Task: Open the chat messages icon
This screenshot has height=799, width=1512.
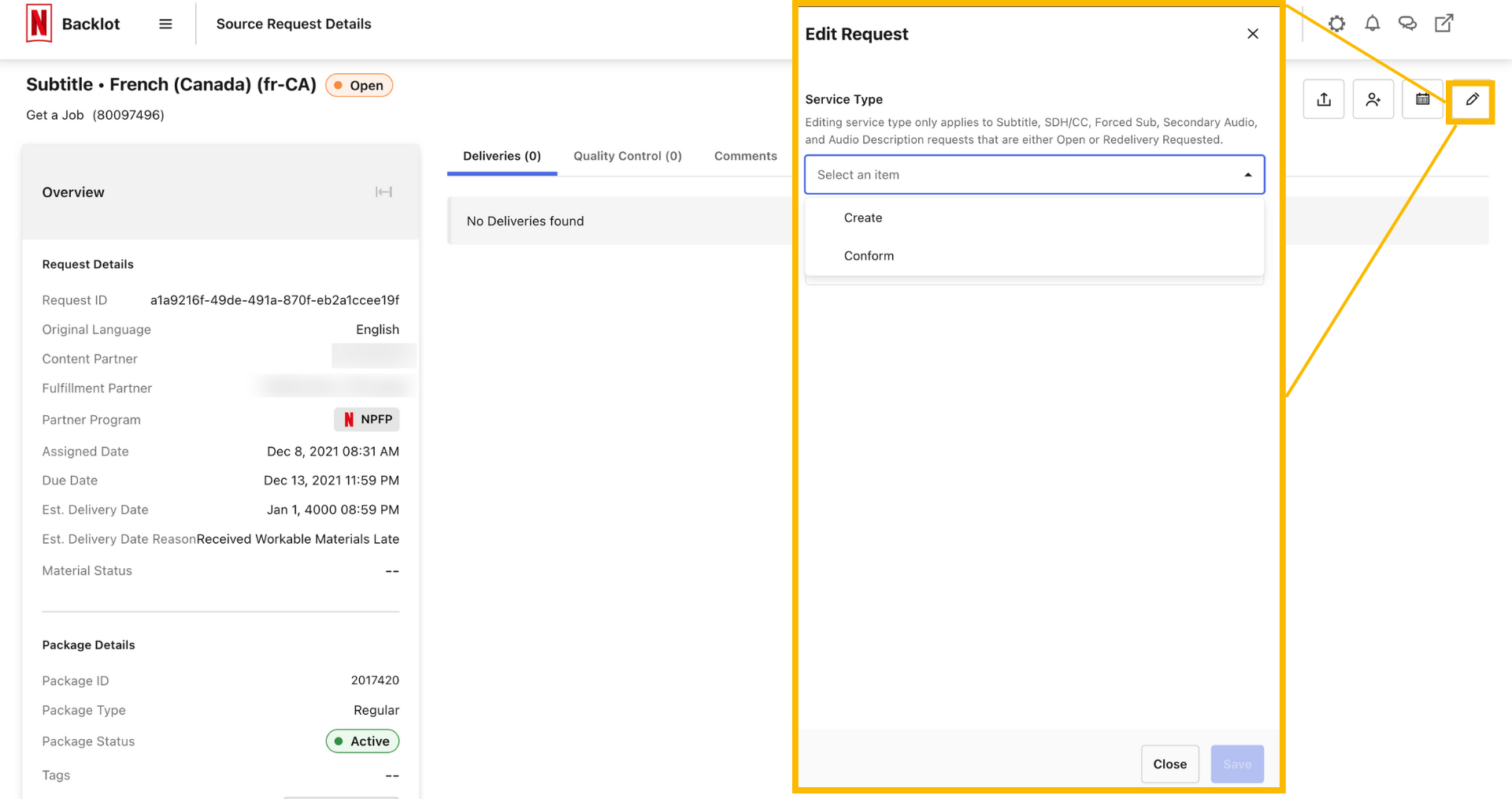Action: [1407, 24]
